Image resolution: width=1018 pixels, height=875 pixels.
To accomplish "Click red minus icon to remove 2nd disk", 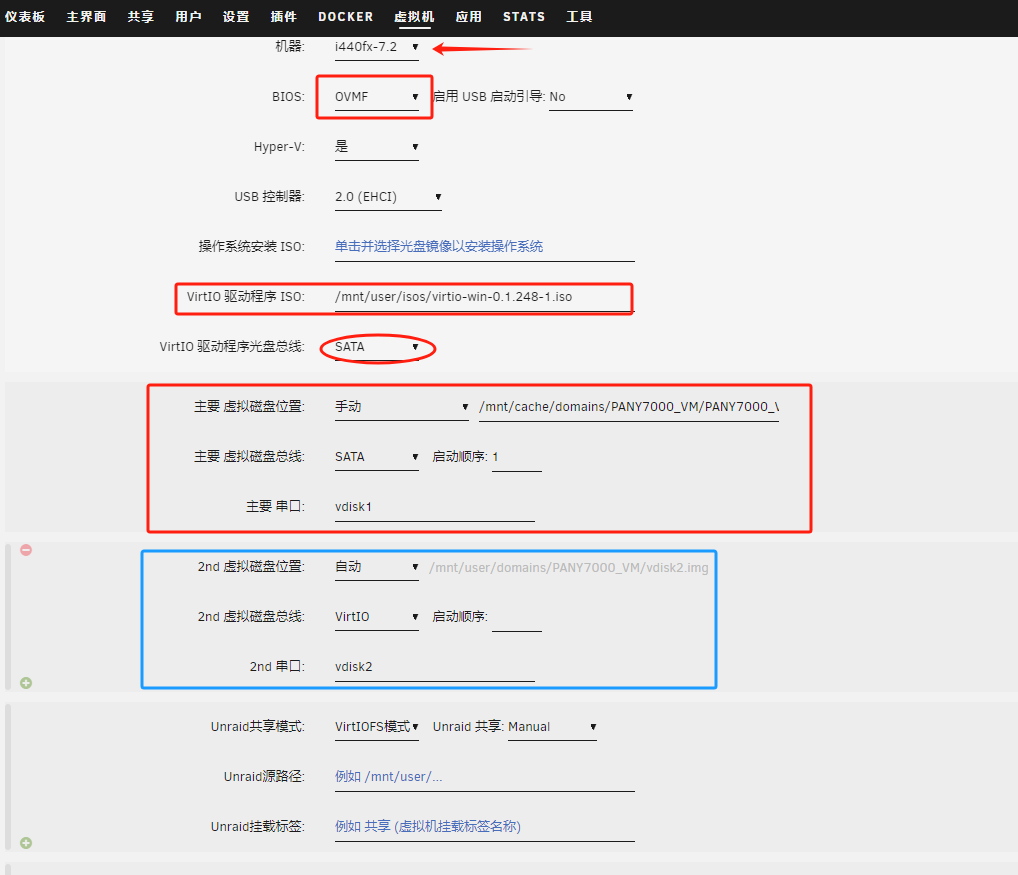I will click(26, 550).
